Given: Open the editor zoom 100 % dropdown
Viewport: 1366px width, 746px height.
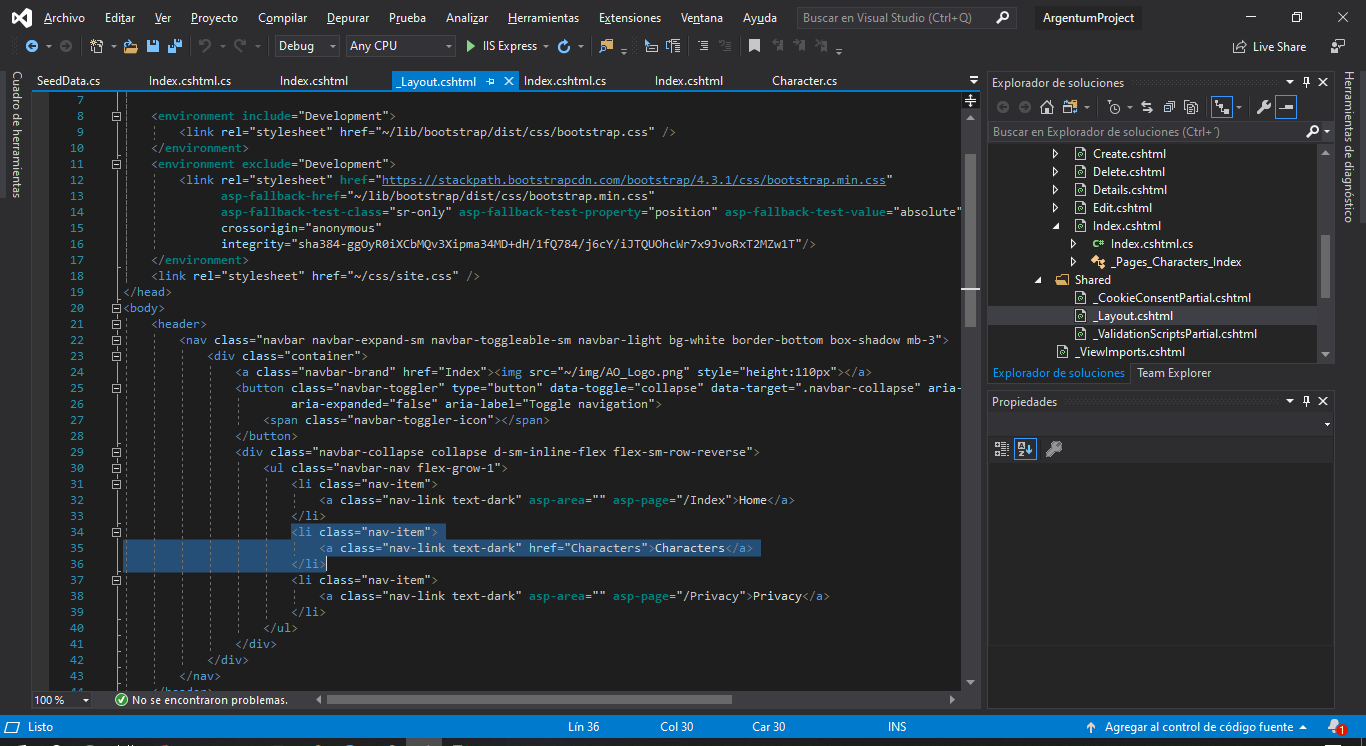Looking at the screenshot, I should pyautogui.click(x=84, y=701).
